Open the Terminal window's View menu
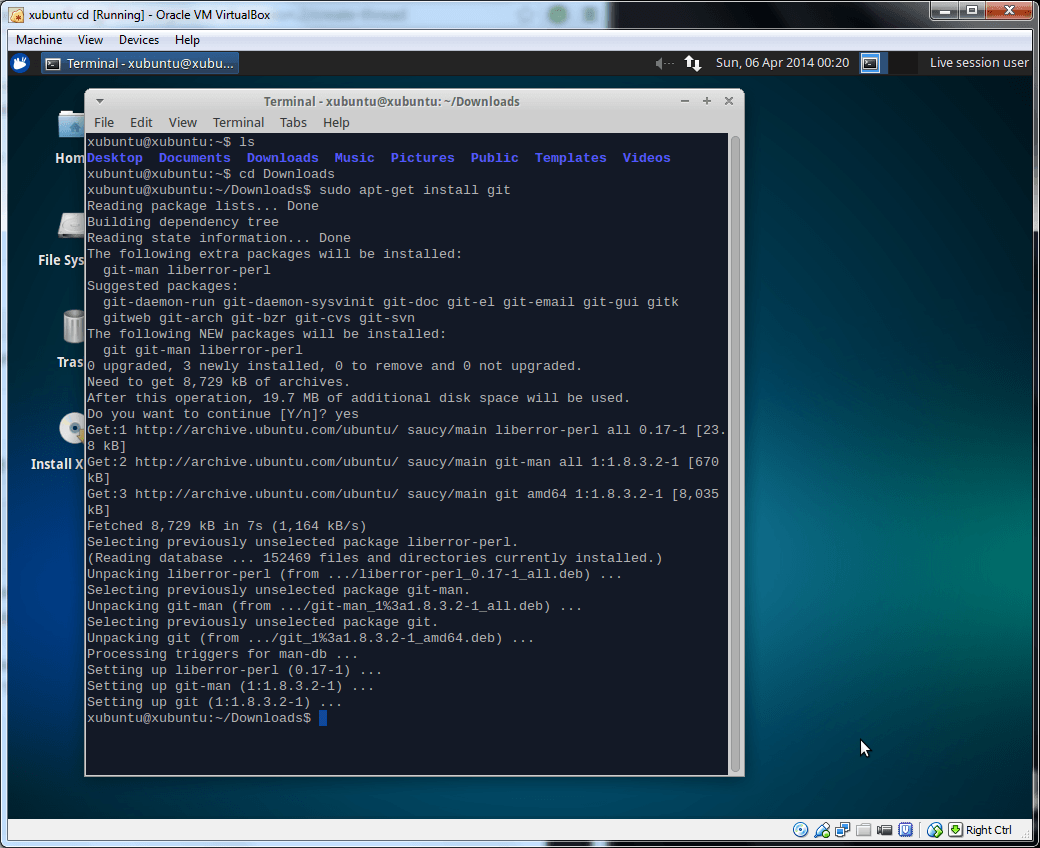The width and height of the screenshot is (1040, 848). (x=182, y=123)
